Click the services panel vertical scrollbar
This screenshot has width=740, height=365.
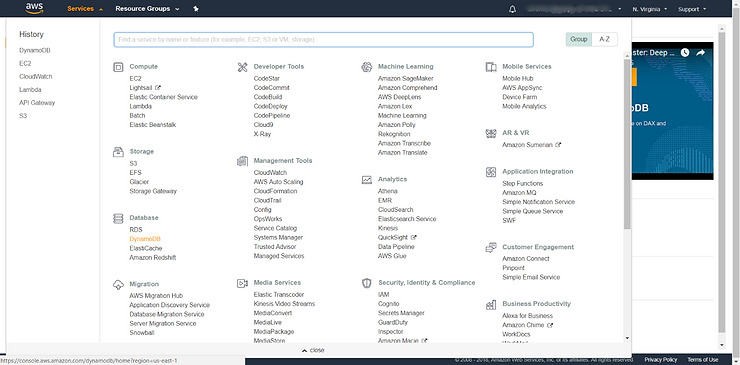627,144
